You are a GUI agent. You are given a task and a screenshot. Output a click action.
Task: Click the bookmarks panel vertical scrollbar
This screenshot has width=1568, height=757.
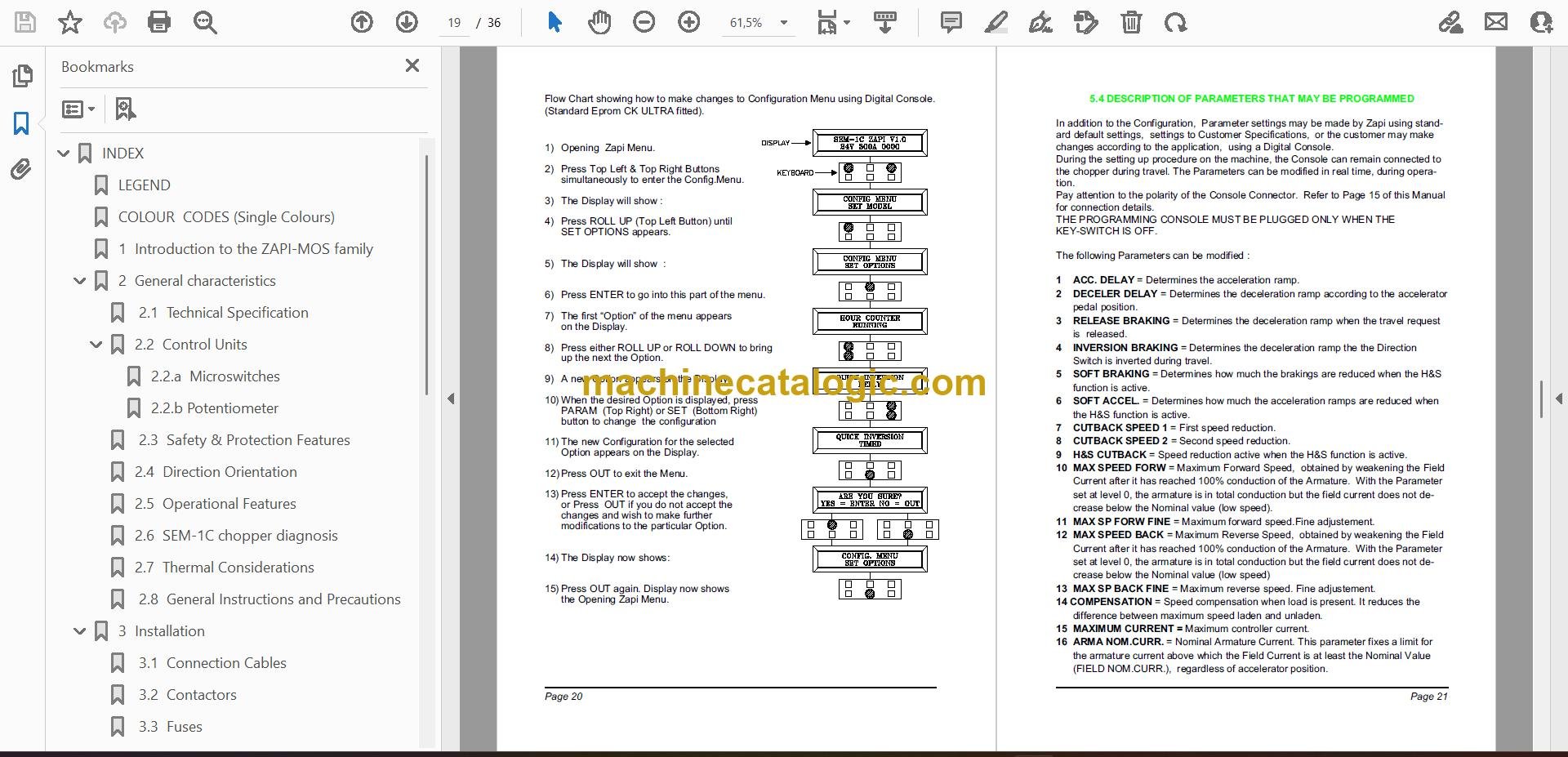[x=425, y=274]
